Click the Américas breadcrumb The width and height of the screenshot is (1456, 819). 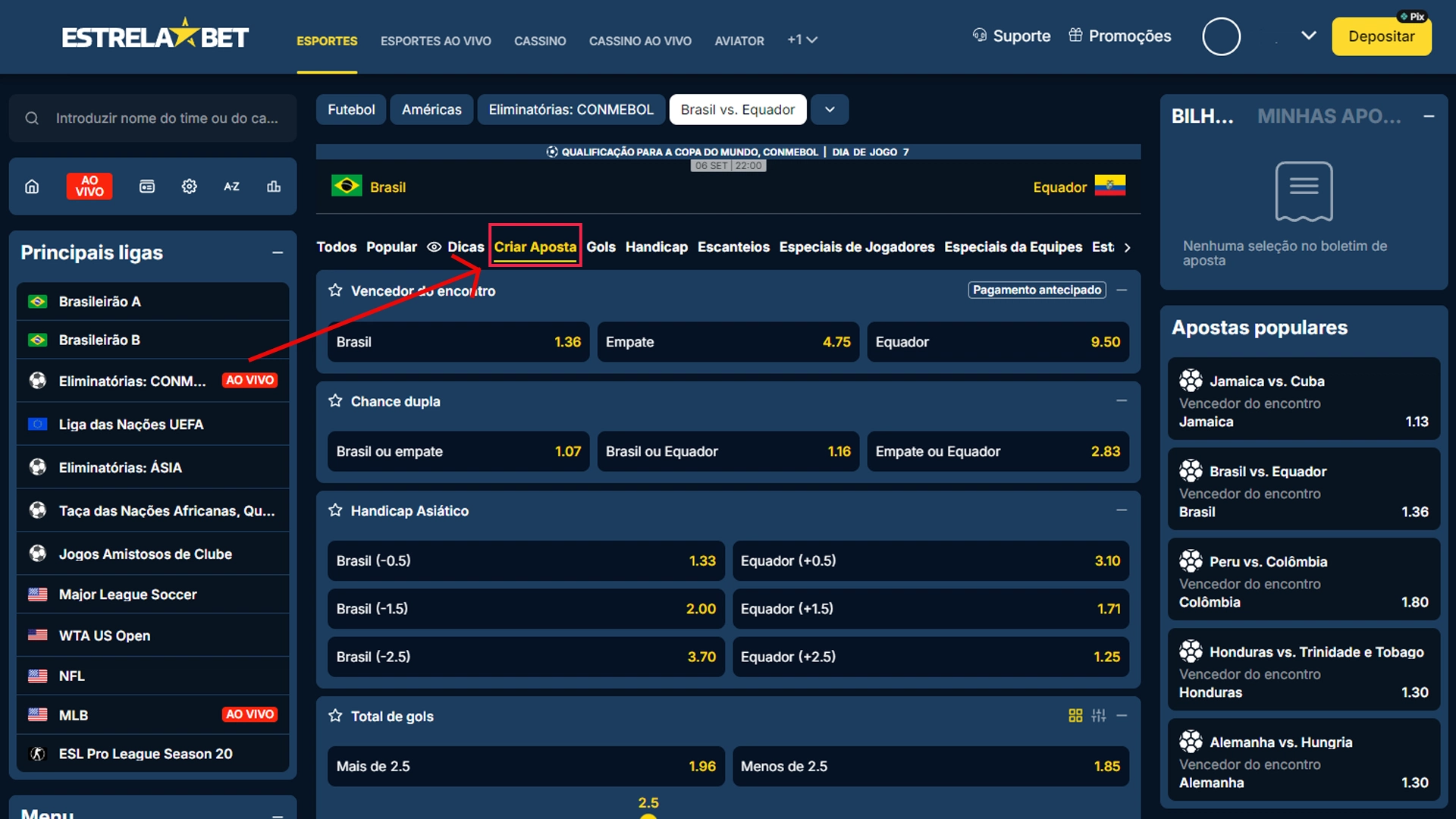[431, 110]
